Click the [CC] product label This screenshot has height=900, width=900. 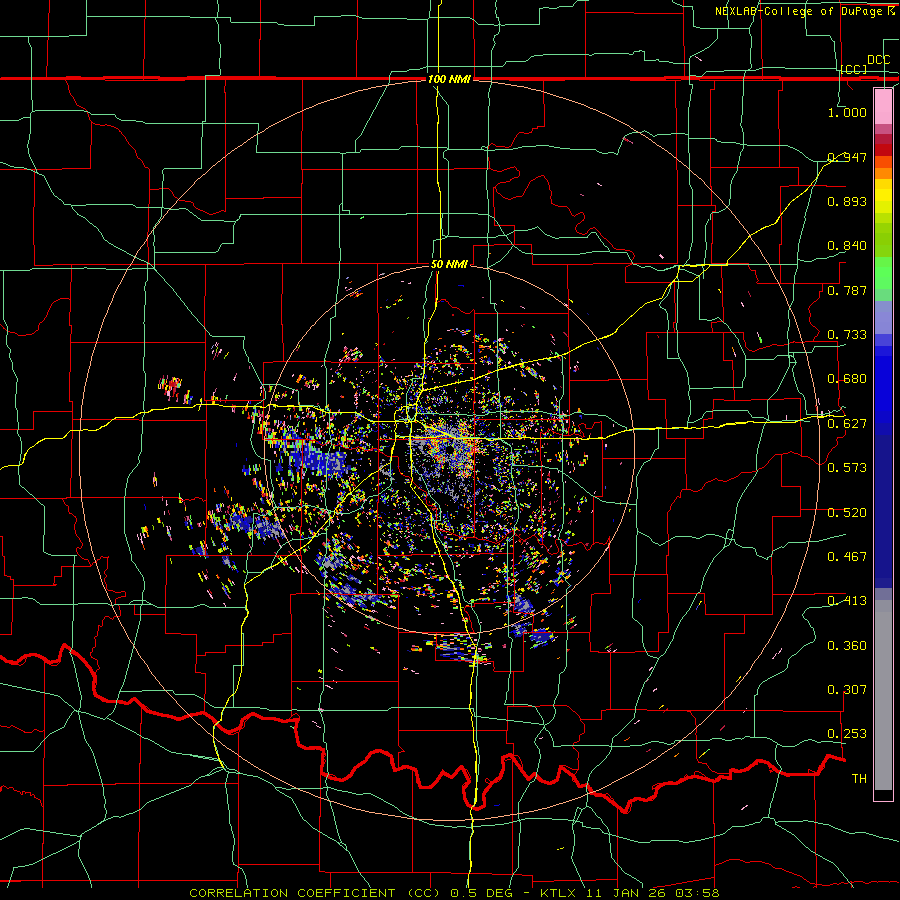(853, 69)
